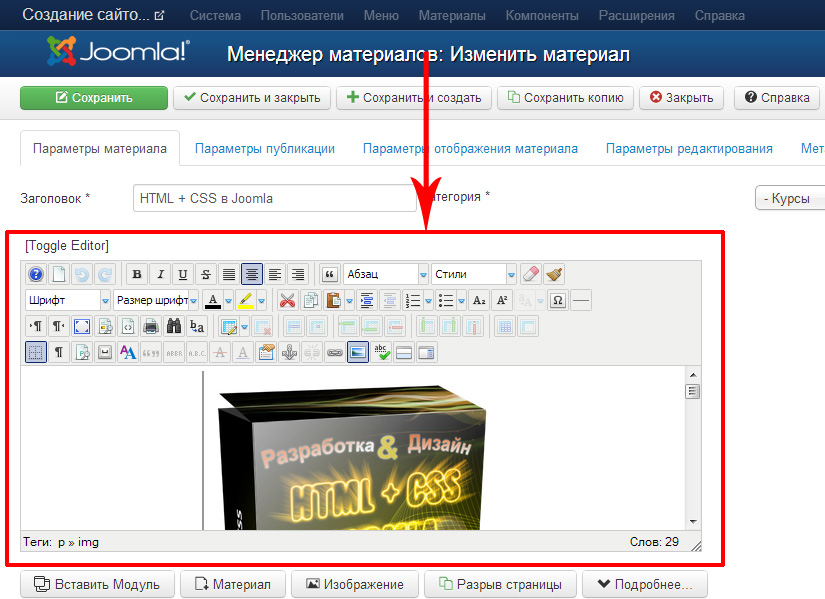Toggle center text alignment
This screenshot has height=599, width=825.
coord(252,274)
